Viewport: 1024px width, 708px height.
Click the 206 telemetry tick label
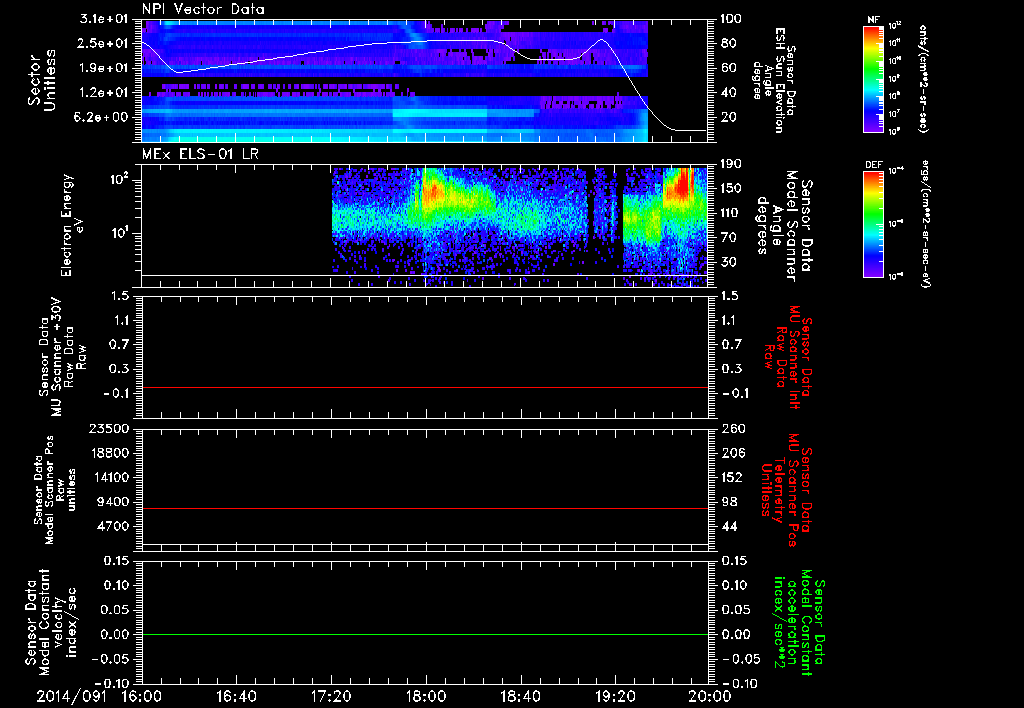point(733,453)
